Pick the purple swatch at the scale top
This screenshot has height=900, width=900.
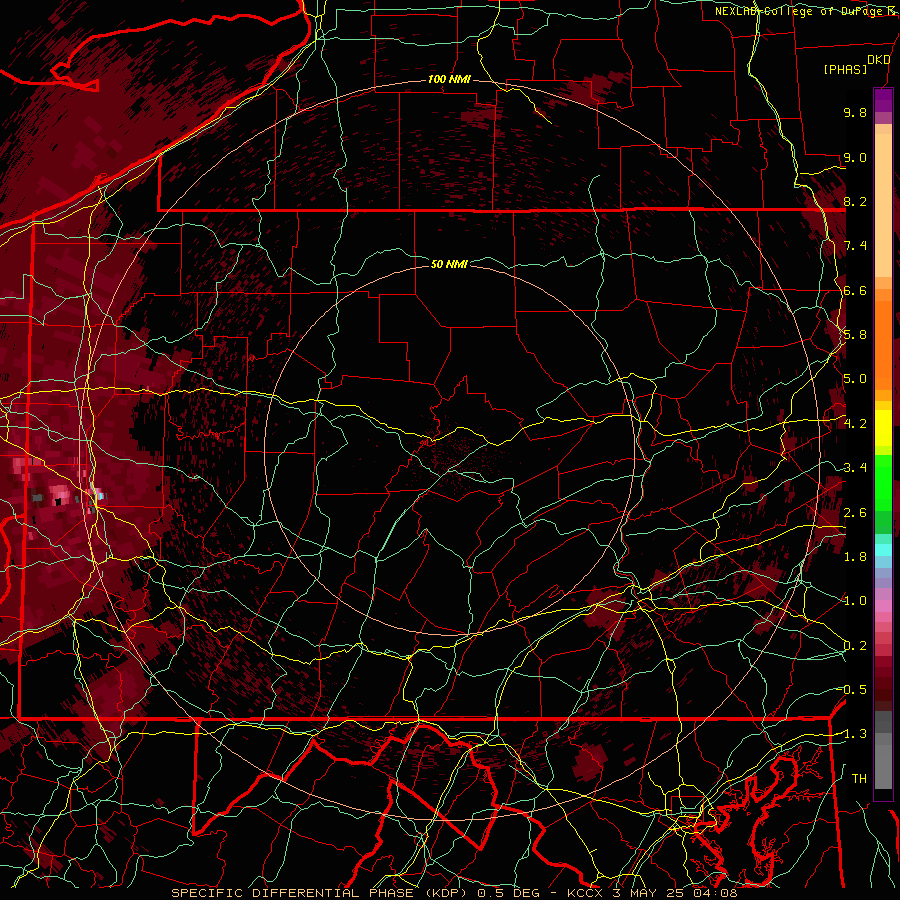(x=883, y=100)
